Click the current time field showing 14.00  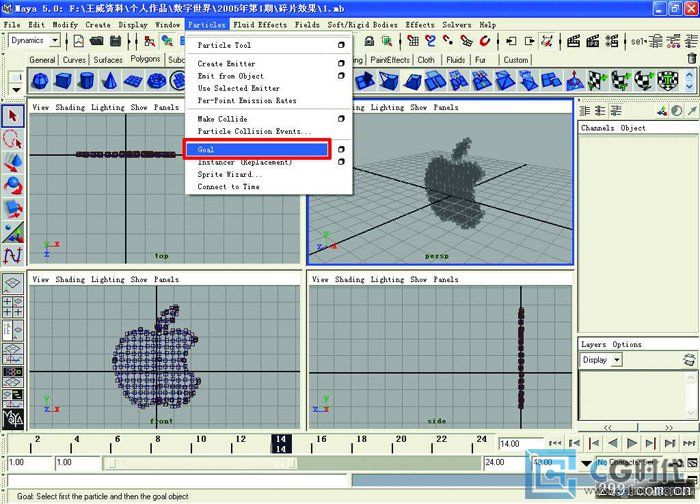point(521,444)
